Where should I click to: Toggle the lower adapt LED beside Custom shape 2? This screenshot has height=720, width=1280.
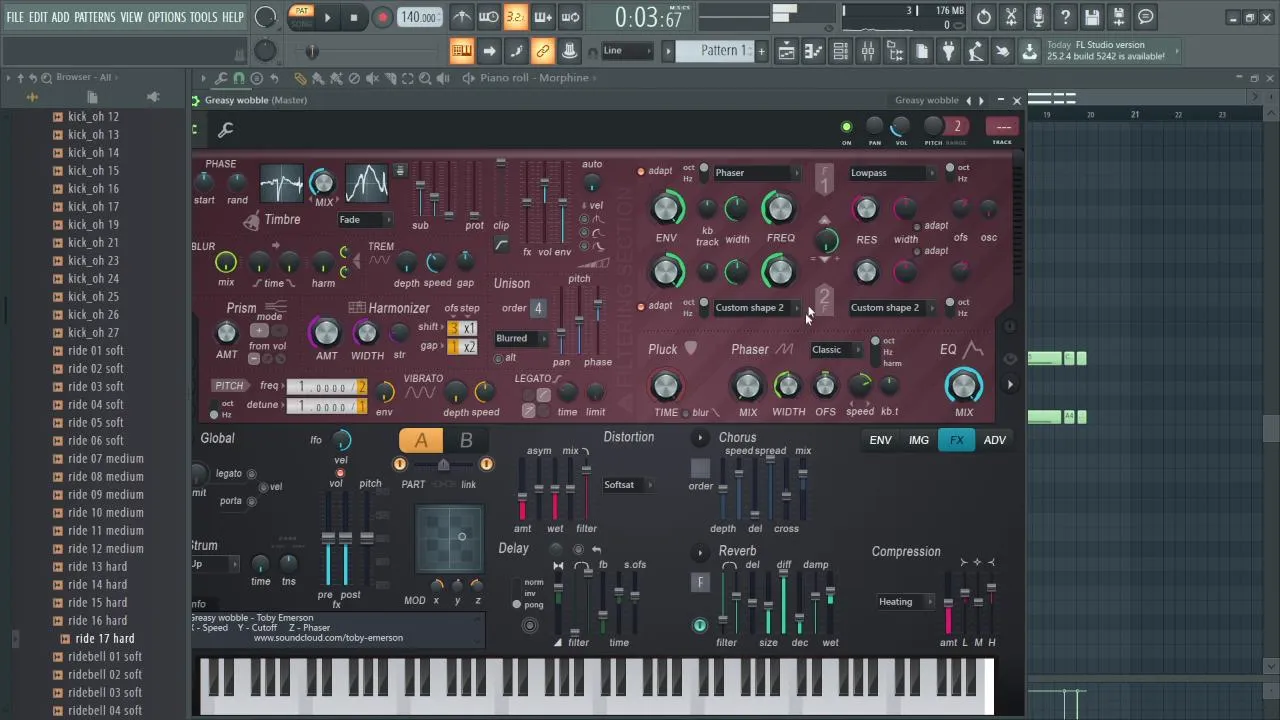(641, 306)
